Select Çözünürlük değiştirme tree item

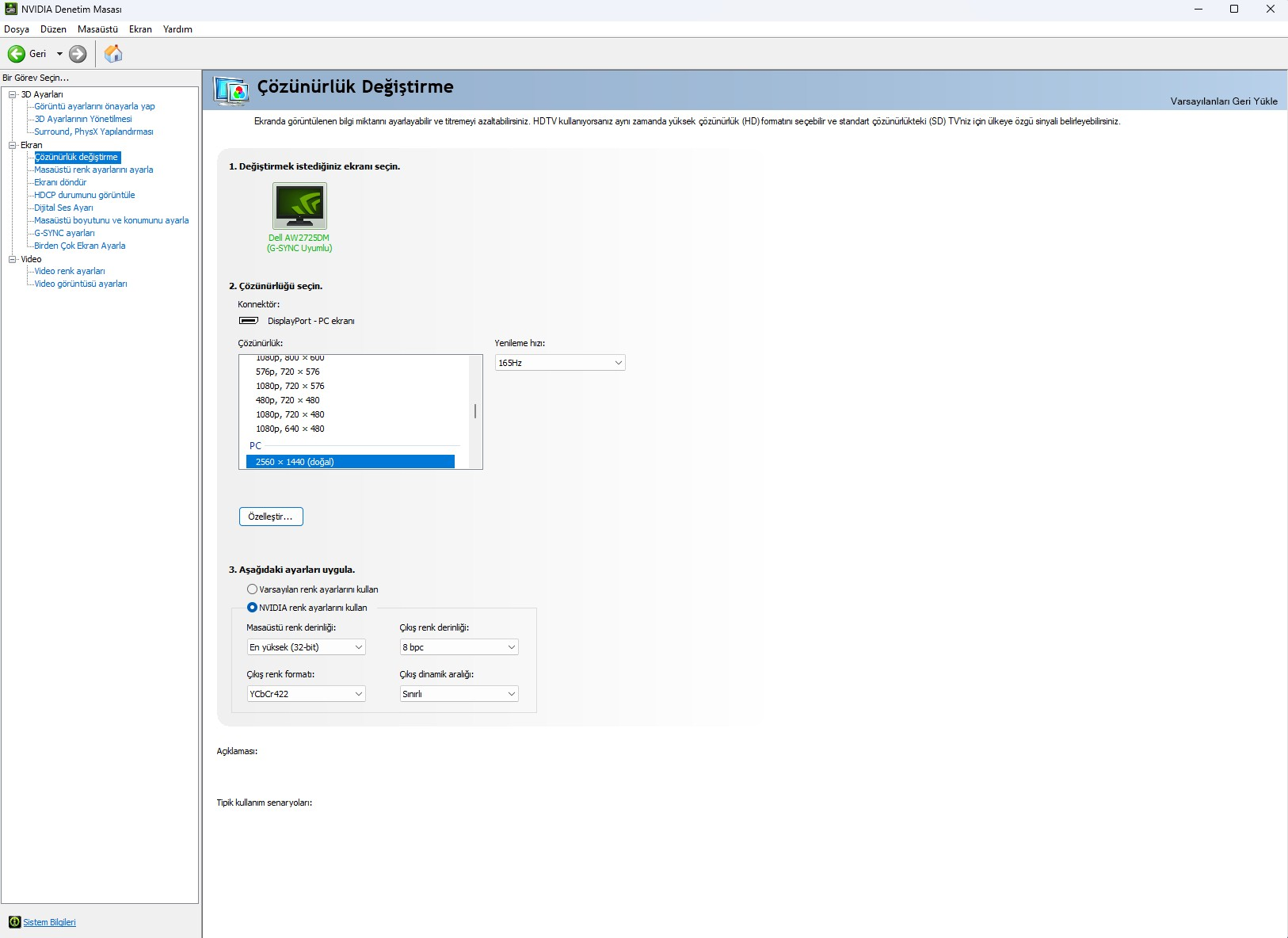click(x=77, y=157)
